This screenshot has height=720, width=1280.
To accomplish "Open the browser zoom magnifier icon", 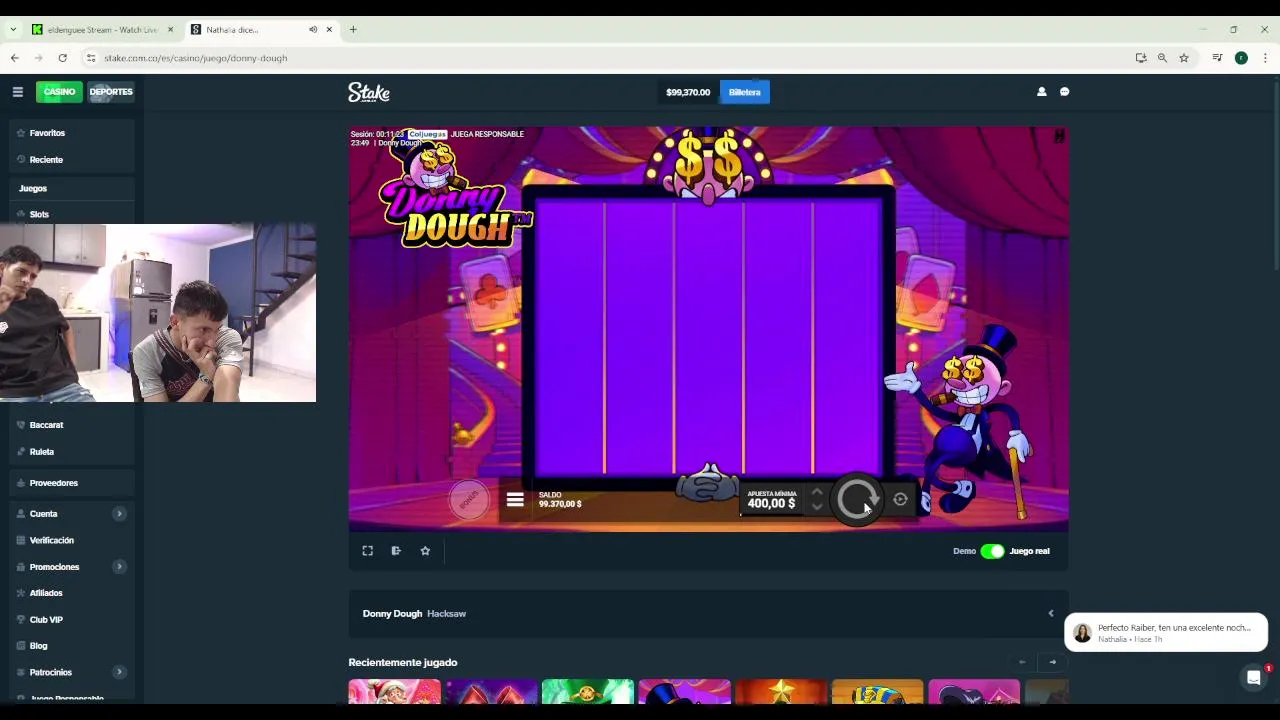I will [x=1162, y=58].
